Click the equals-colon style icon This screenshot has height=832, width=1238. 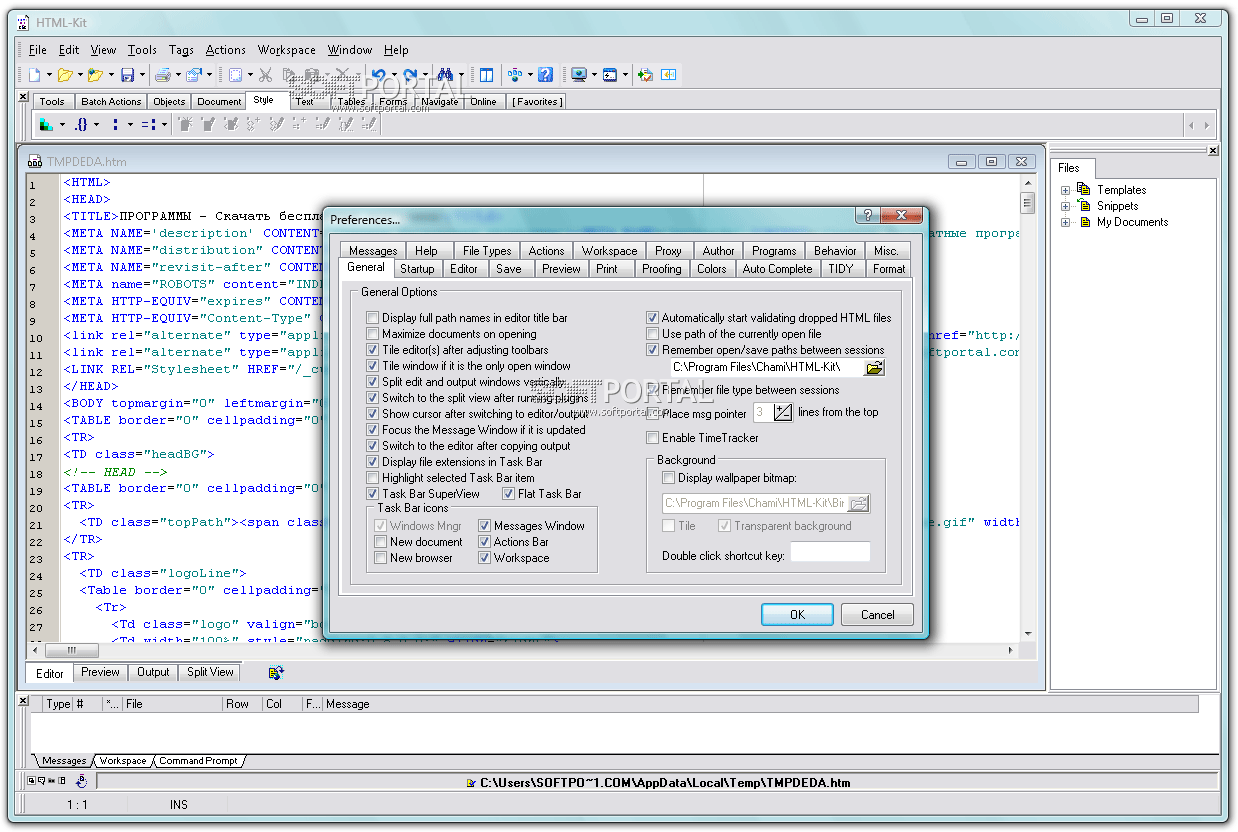point(148,125)
